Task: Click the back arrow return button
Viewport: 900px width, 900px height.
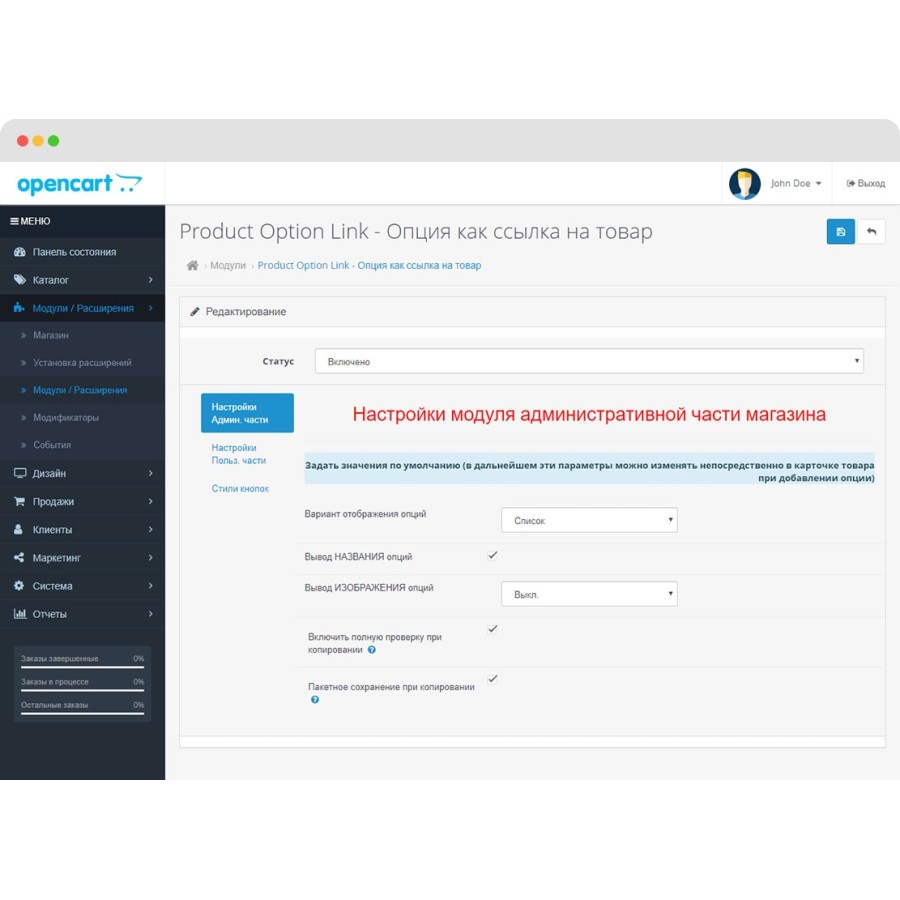Action: point(871,231)
